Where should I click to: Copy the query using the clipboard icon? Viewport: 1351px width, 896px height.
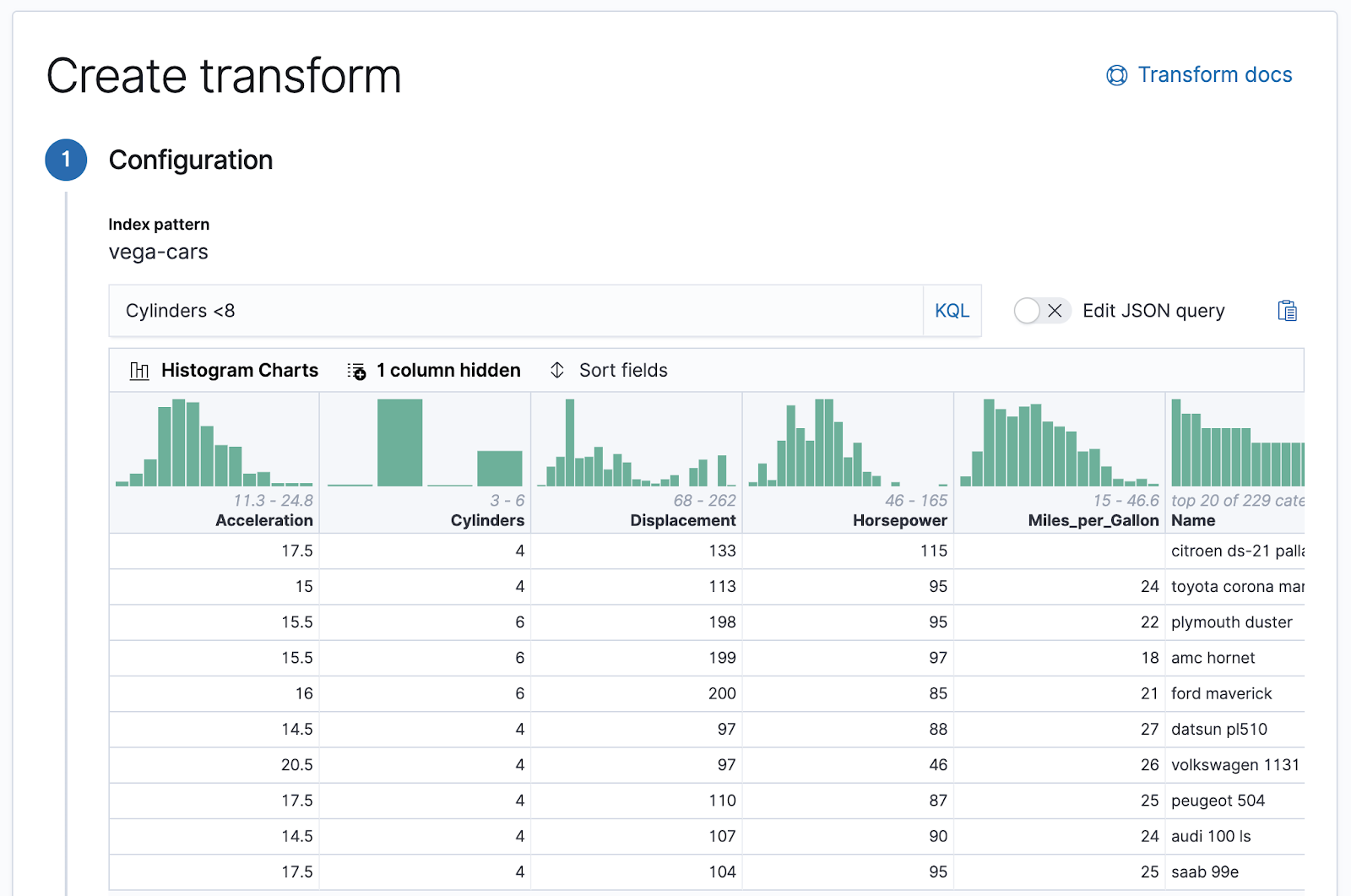pyautogui.click(x=1287, y=310)
